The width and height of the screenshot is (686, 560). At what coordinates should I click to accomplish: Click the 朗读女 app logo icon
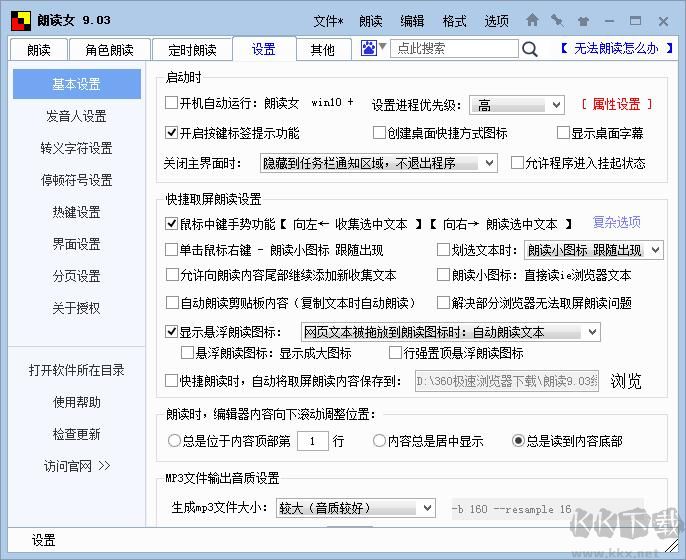click(x=18, y=20)
